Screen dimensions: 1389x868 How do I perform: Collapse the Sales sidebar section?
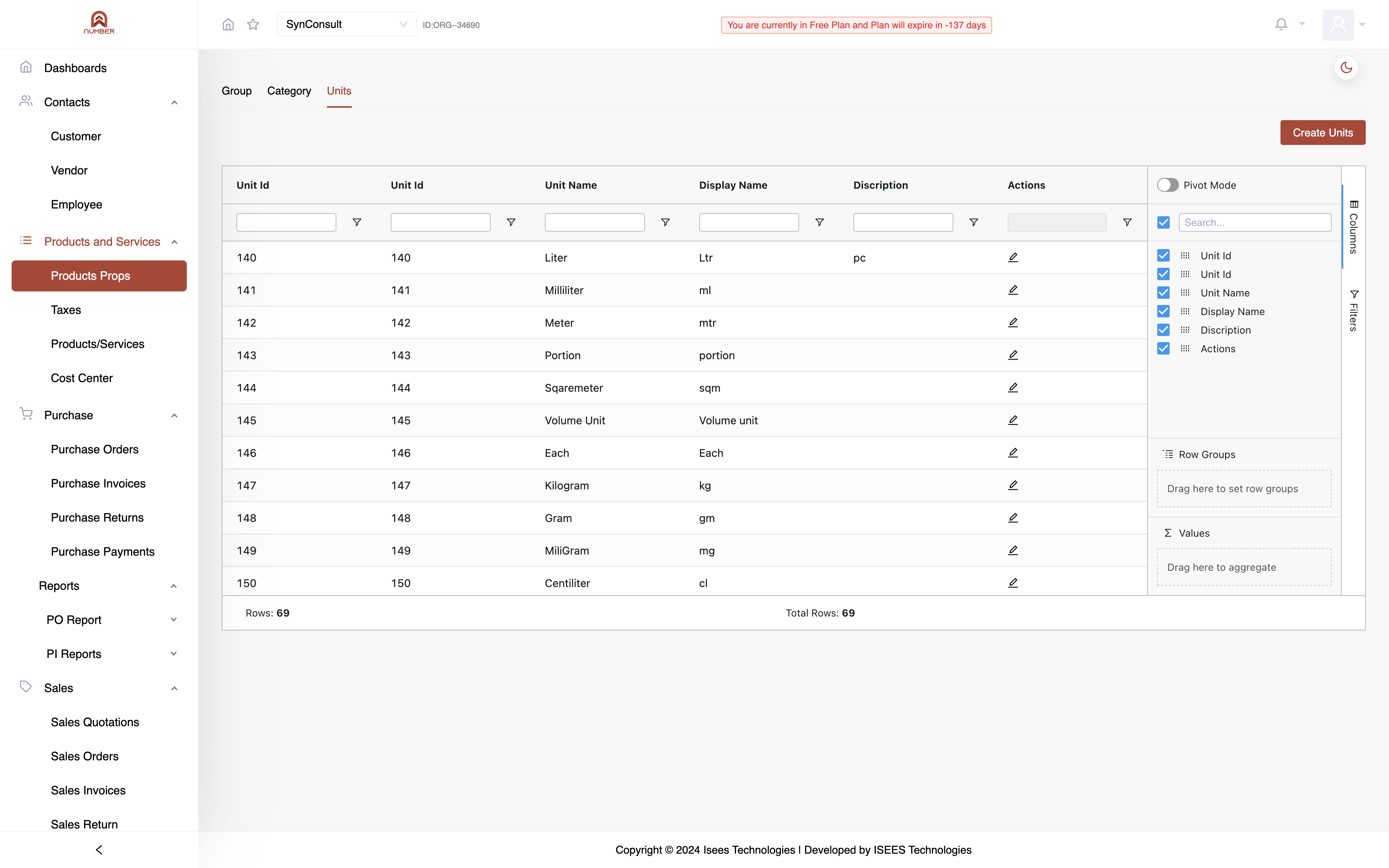tap(174, 688)
